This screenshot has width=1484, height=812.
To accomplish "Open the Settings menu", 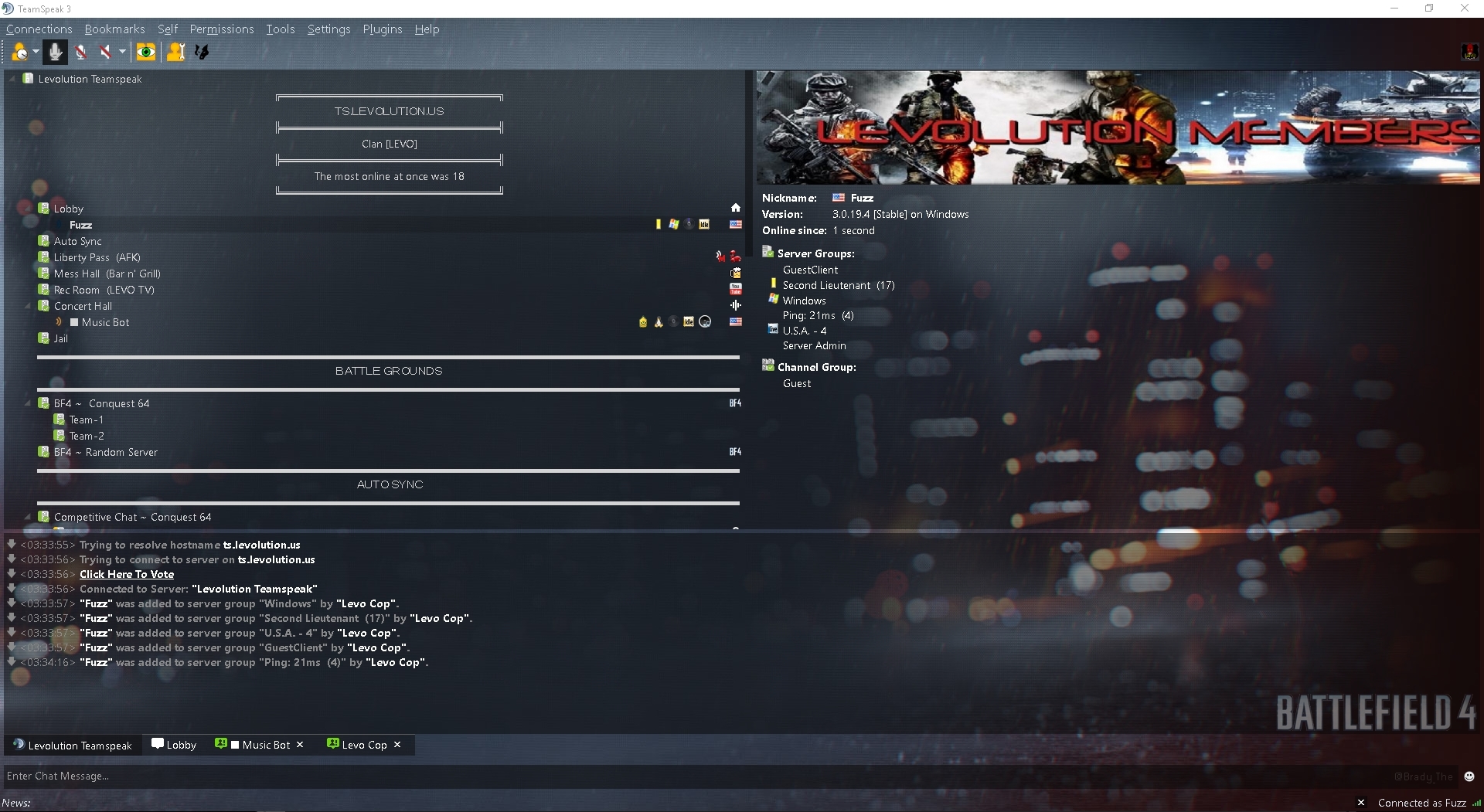I will [x=328, y=29].
